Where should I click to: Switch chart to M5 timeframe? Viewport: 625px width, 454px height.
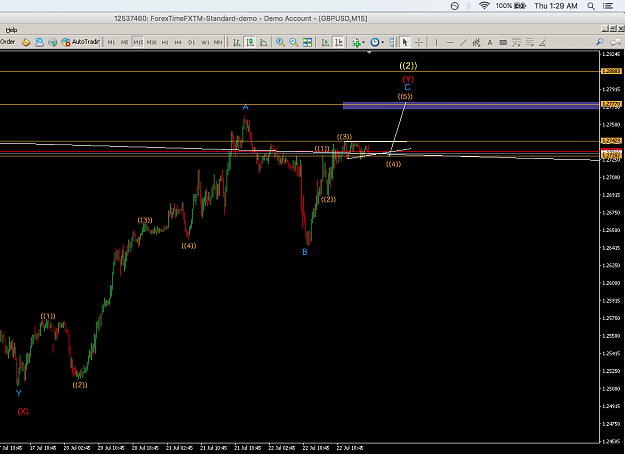click(124, 42)
